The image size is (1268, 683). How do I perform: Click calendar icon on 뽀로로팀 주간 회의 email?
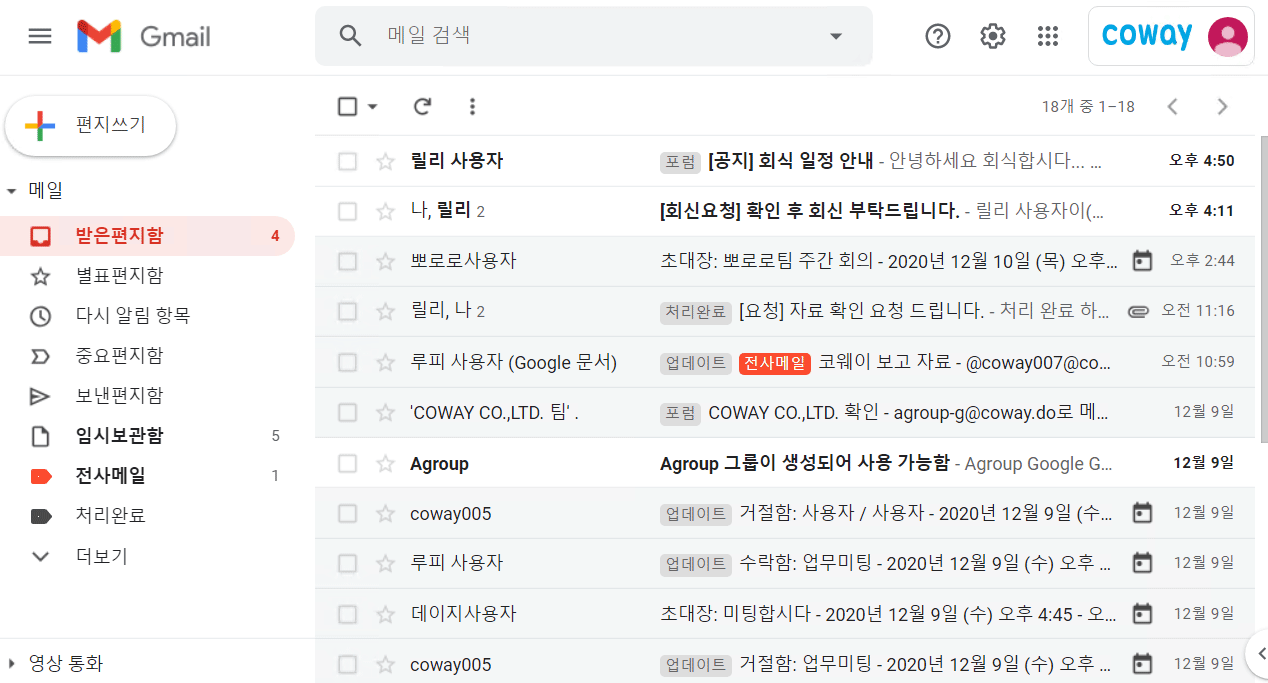[x=1142, y=261]
